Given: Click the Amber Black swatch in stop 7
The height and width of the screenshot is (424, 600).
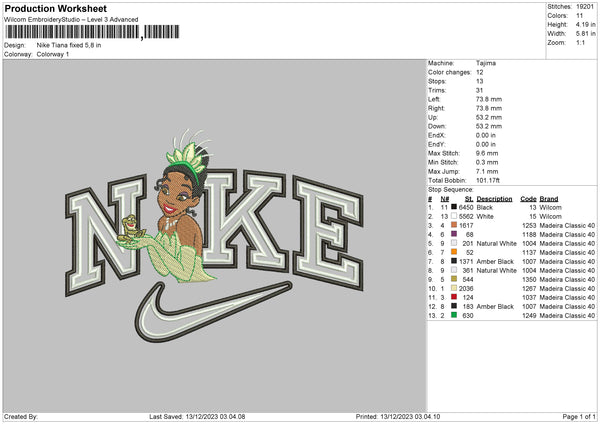Looking at the screenshot, I should (454, 261).
